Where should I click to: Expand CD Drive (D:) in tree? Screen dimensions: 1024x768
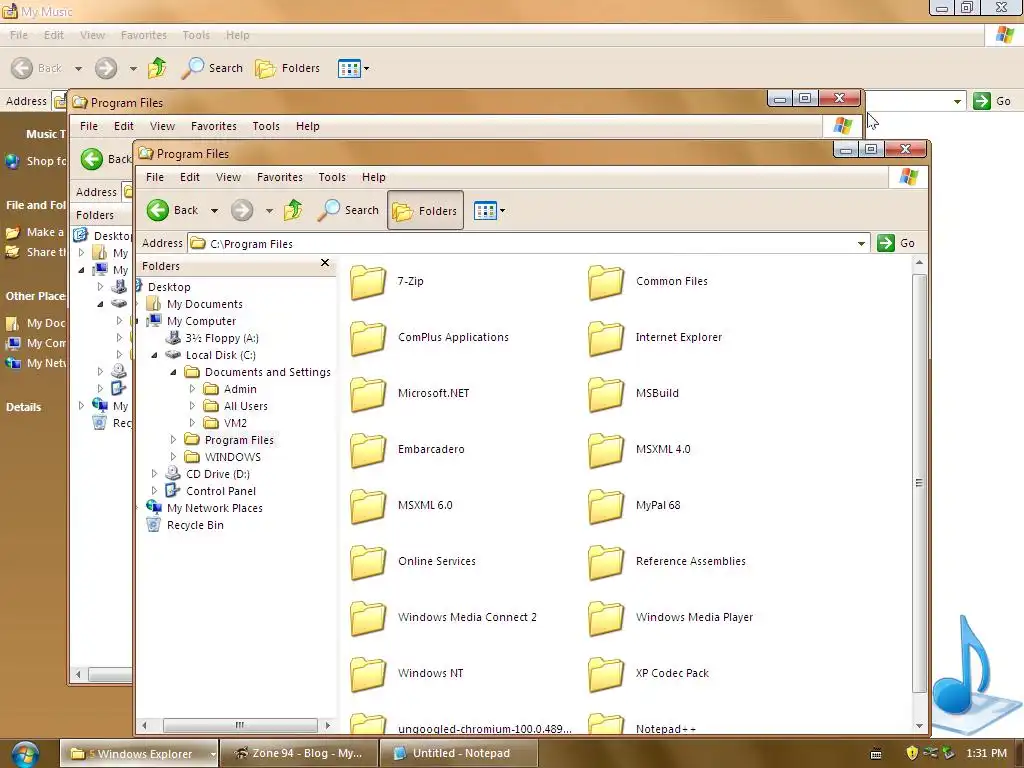pos(154,473)
